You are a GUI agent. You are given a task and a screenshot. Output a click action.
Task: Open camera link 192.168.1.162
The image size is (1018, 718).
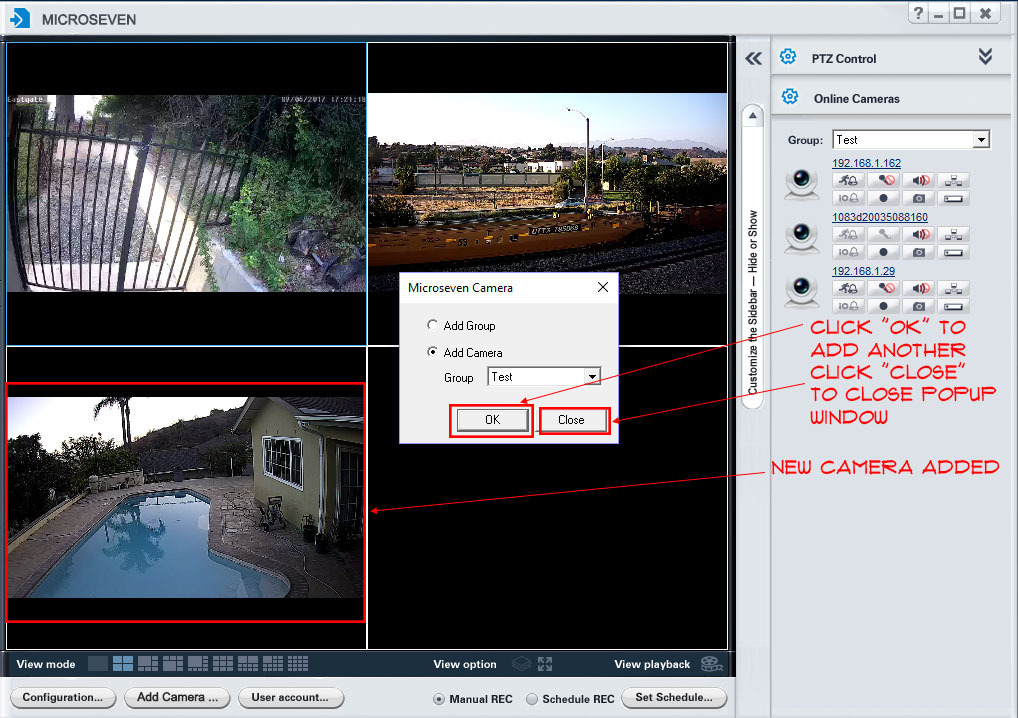(867, 163)
